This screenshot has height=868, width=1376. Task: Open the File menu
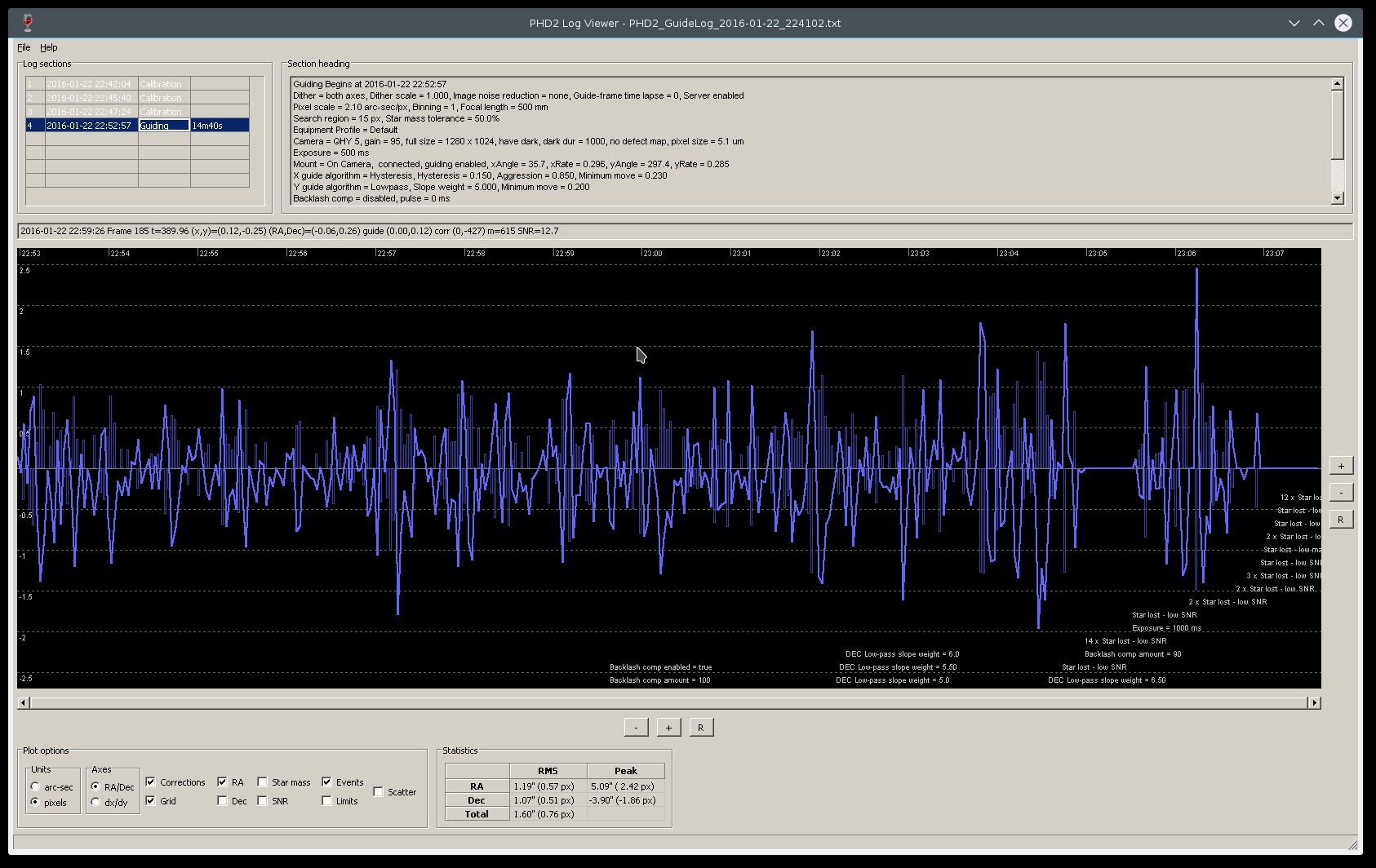pyautogui.click(x=24, y=47)
